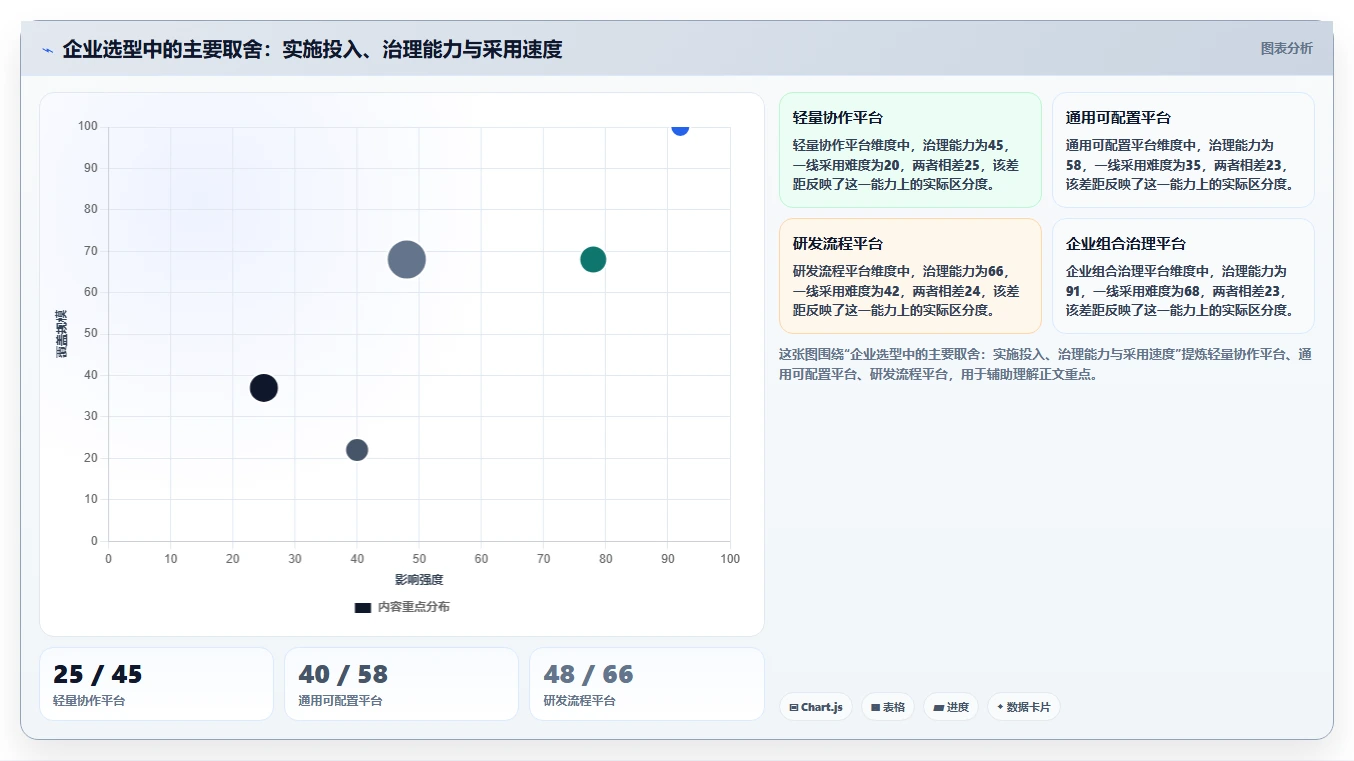Select the 25 / 45 stat card

pyautogui.click(x=156, y=684)
